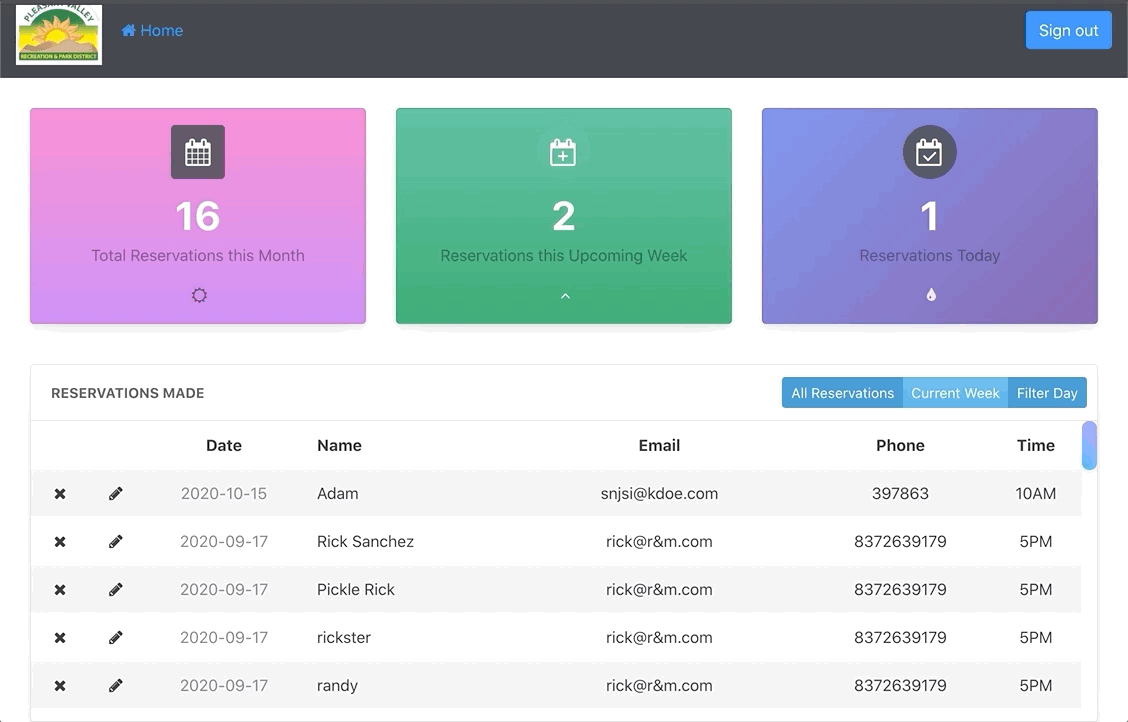Click the calendar grid icon on pink card

[x=198, y=152]
